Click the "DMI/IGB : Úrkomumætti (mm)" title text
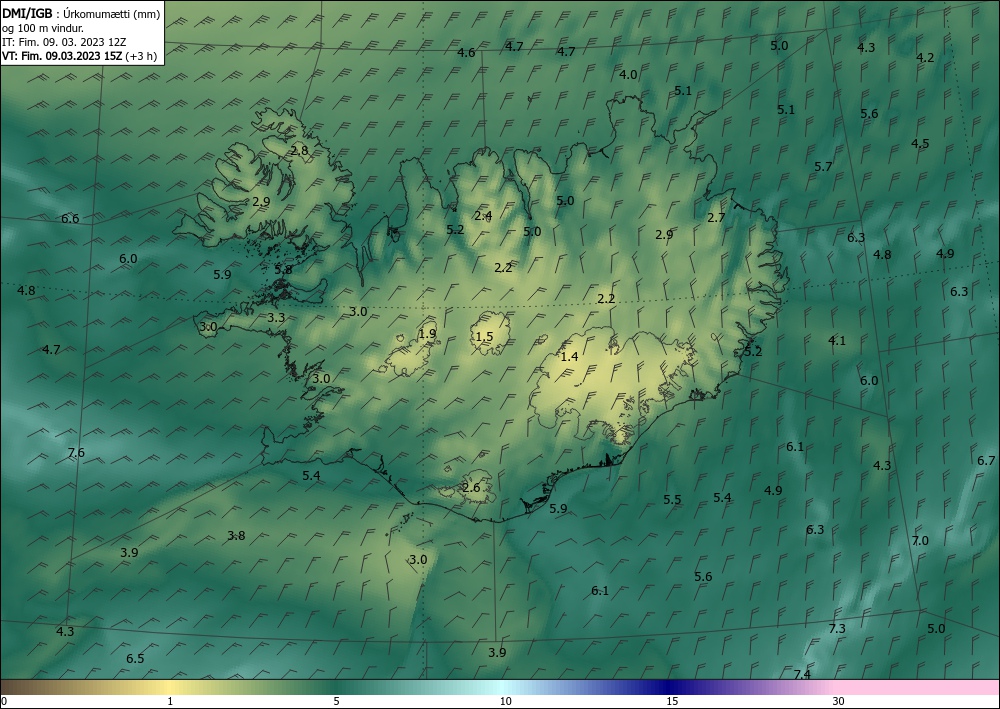This screenshot has width=1000, height=709. pos(81,13)
